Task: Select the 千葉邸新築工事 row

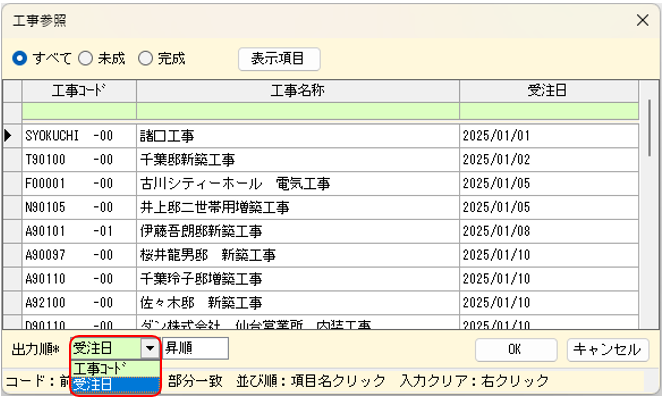Action: (298, 158)
